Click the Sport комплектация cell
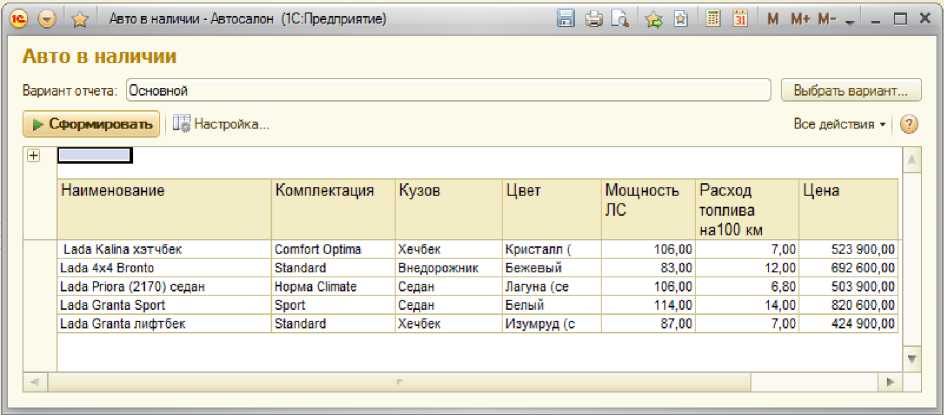The image size is (944, 415). click(x=334, y=305)
